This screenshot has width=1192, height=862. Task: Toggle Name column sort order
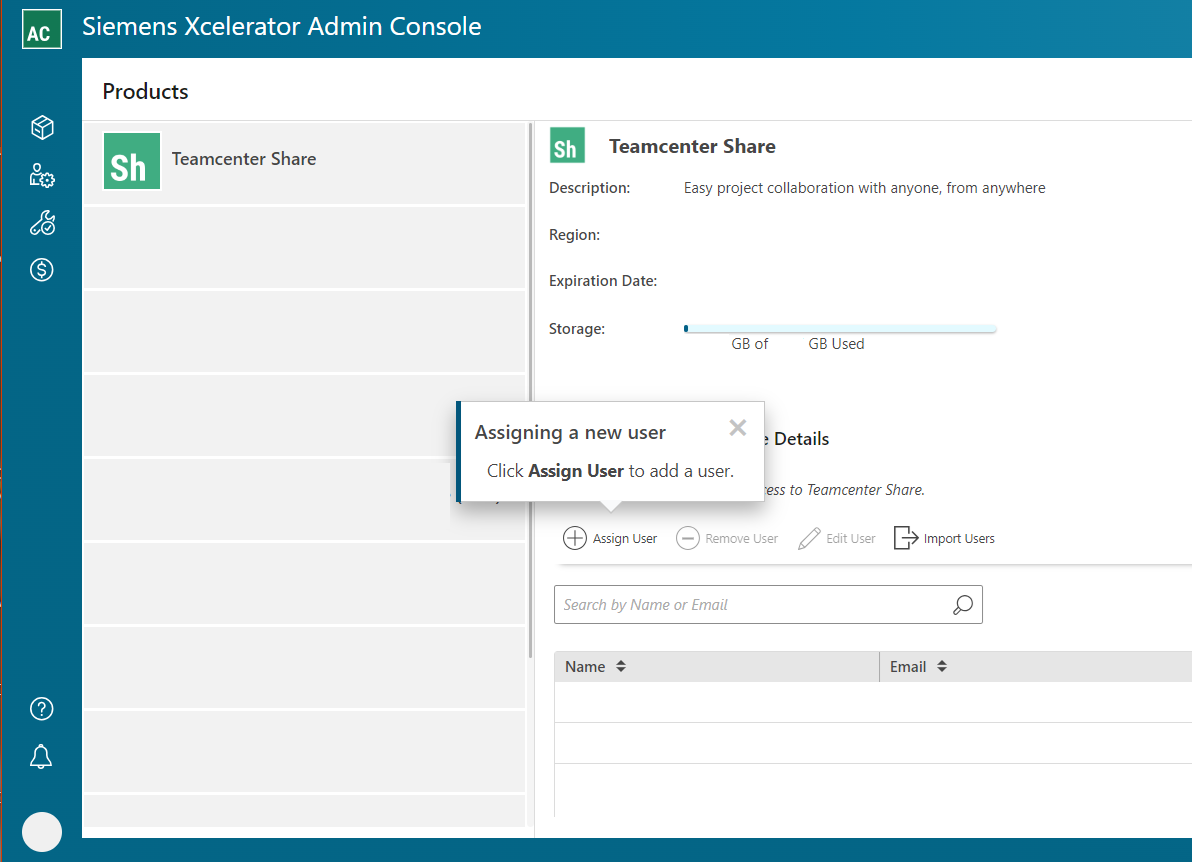pyautogui.click(x=620, y=666)
